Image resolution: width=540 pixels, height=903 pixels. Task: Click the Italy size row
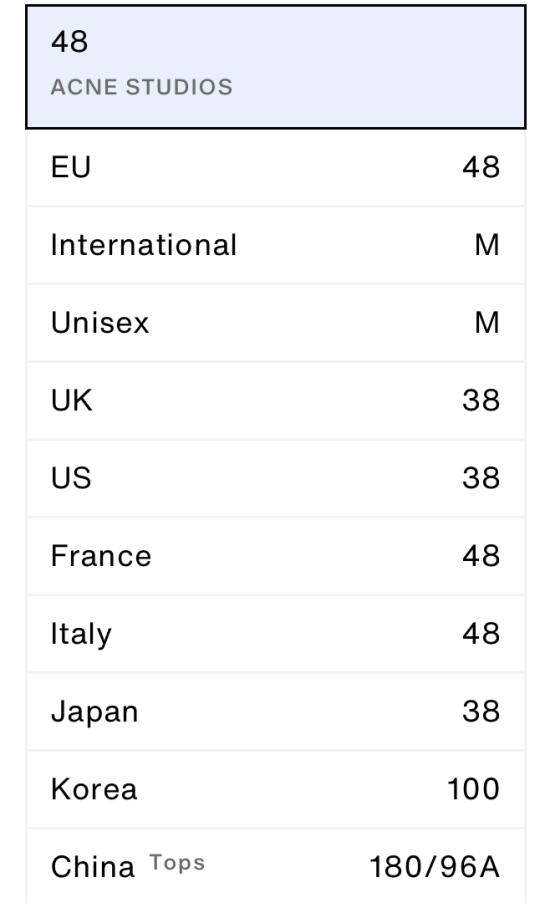click(275, 633)
